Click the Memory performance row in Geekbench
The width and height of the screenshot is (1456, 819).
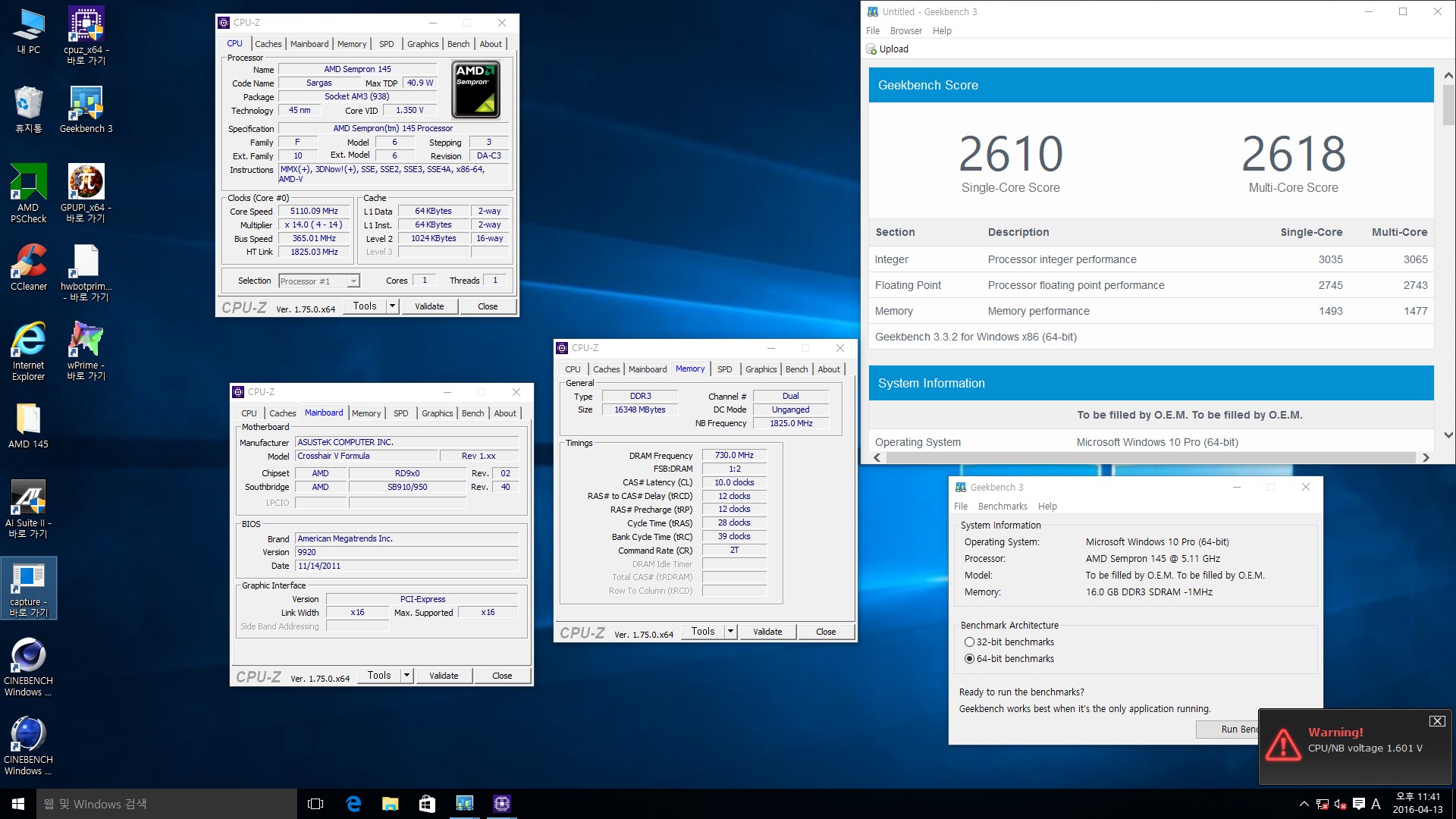coord(1151,311)
